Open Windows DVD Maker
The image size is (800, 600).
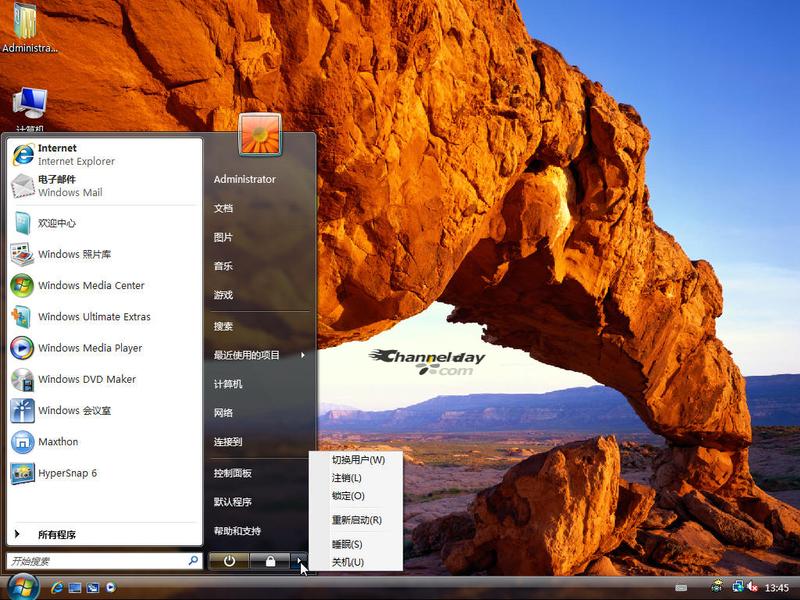tap(104, 379)
